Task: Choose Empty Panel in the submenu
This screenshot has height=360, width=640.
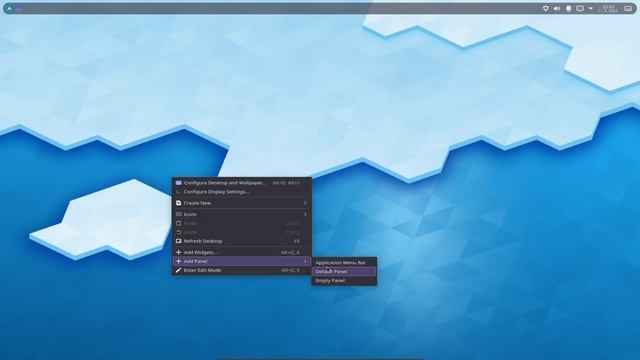Action: (344, 281)
